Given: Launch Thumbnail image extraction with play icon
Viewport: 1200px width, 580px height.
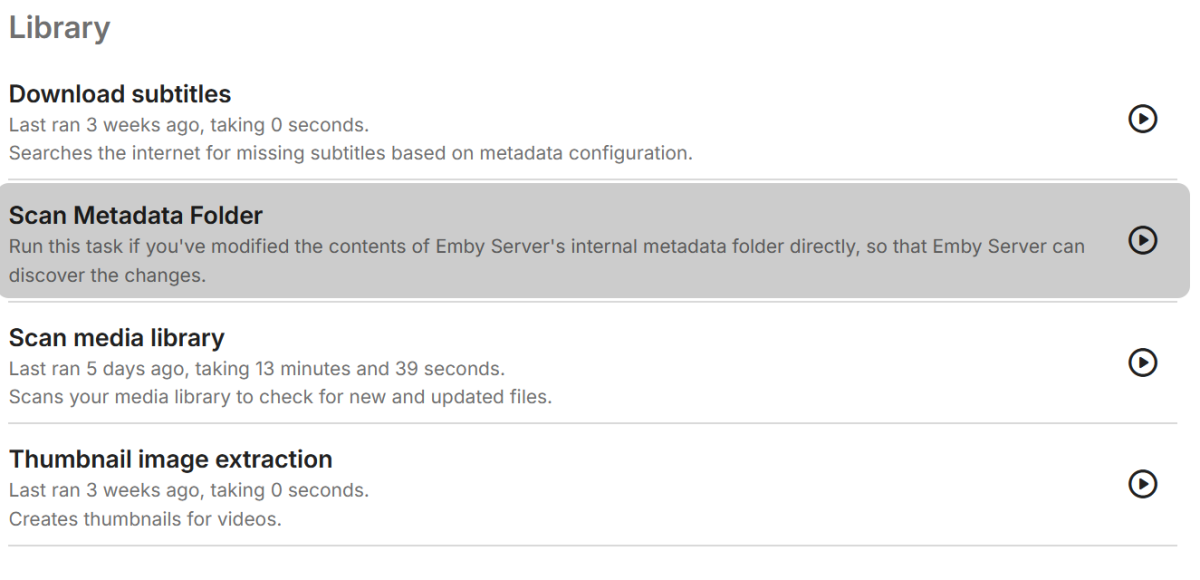Looking at the screenshot, I should click(1142, 483).
